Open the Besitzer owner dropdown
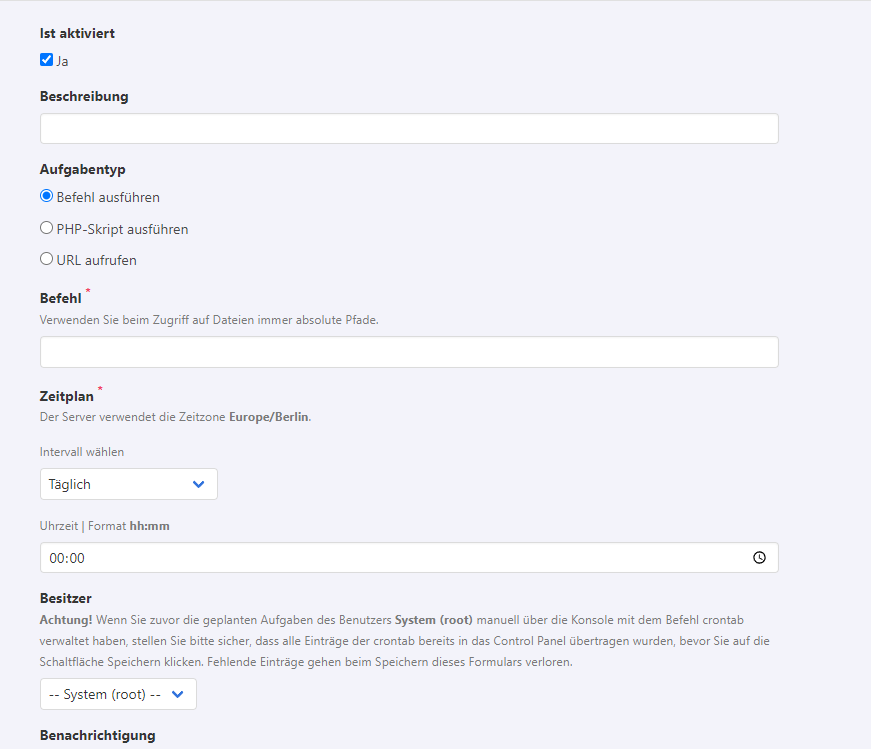The width and height of the screenshot is (871, 749). pyautogui.click(x=117, y=694)
